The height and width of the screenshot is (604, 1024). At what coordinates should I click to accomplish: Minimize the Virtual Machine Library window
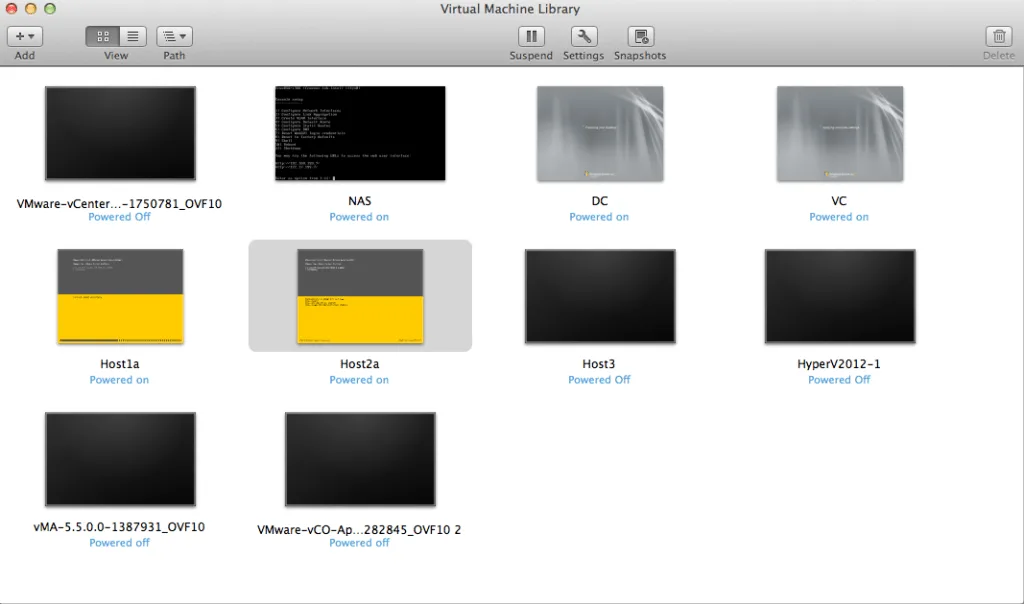point(31,8)
